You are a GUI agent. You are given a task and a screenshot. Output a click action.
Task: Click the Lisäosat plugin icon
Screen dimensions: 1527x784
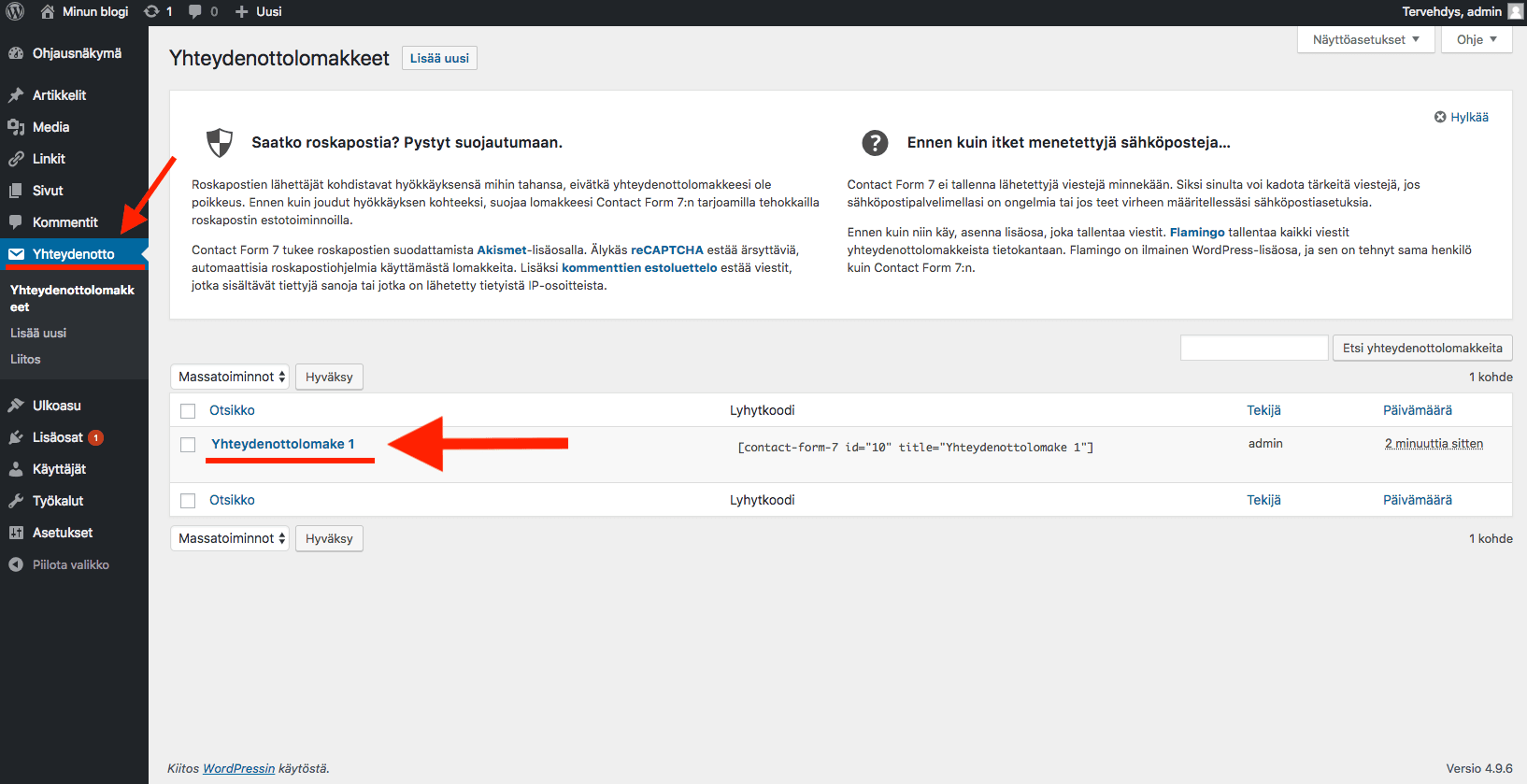coord(16,437)
